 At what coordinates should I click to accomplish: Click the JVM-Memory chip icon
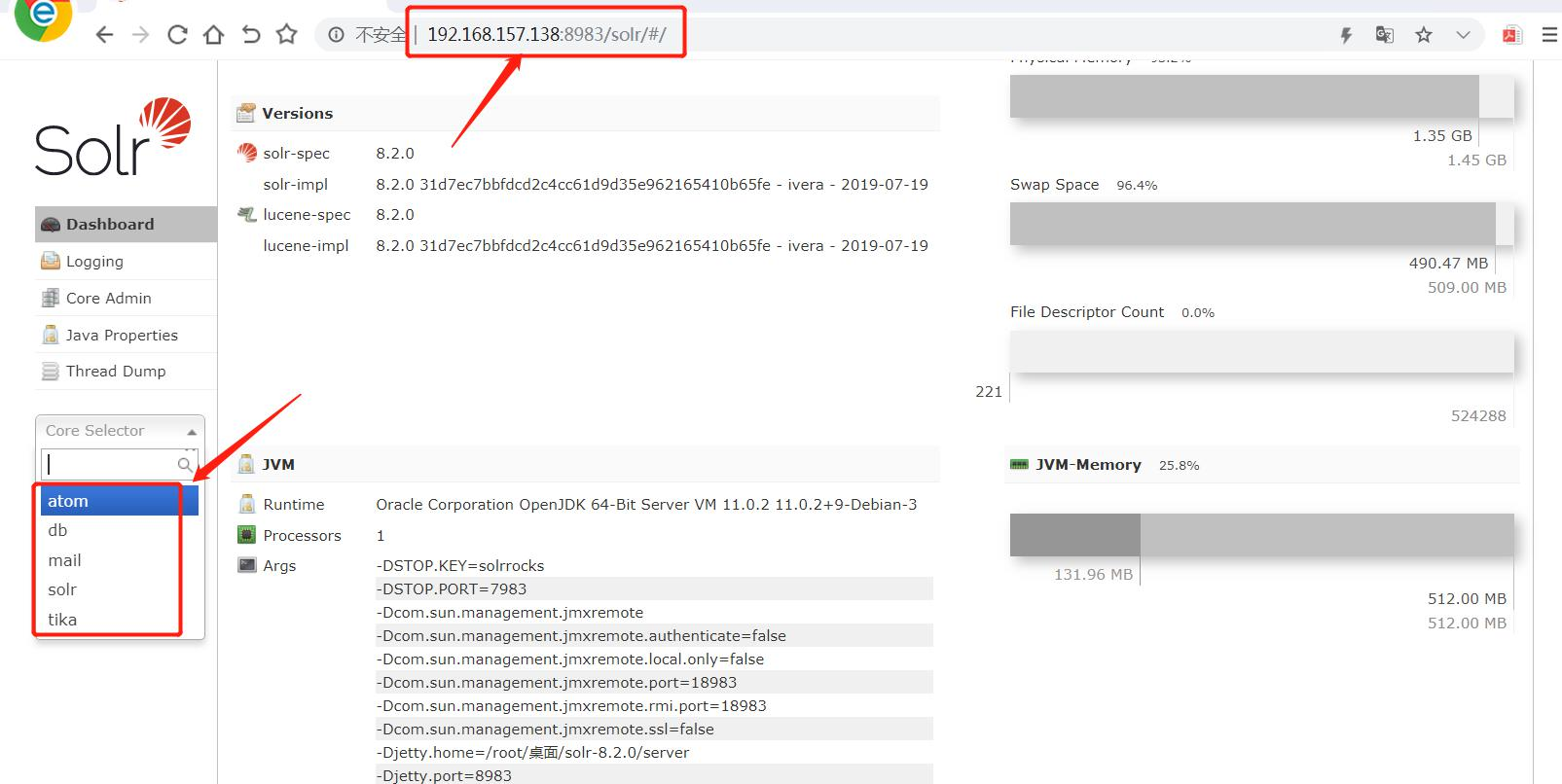[x=1019, y=464]
